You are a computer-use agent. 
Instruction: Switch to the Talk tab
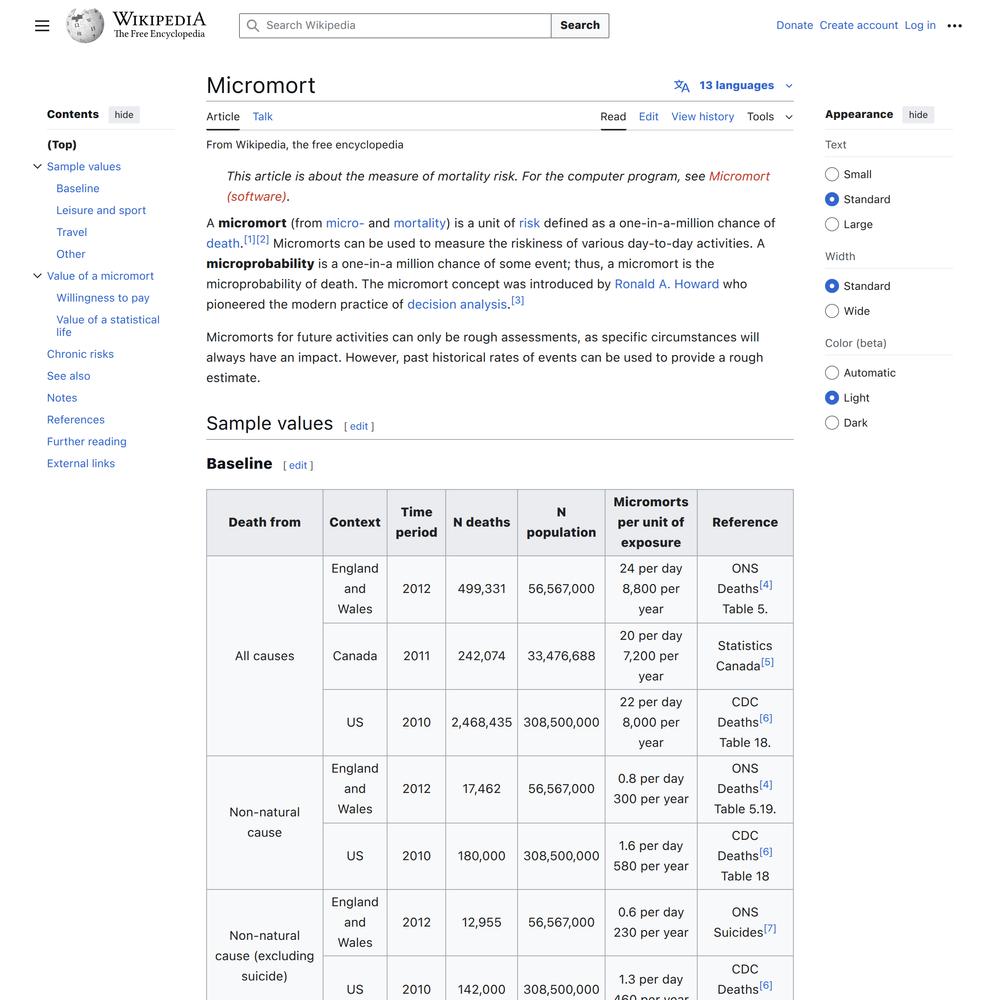[x=262, y=117]
